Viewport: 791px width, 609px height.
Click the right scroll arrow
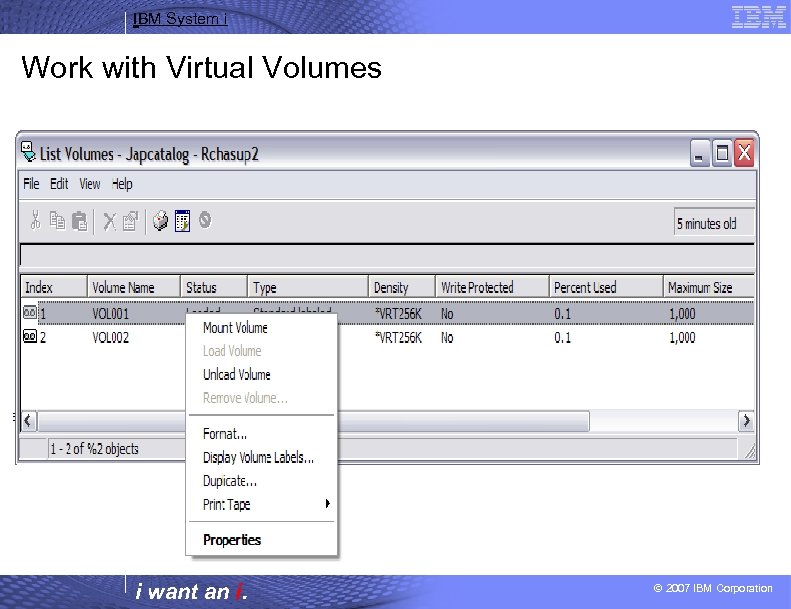tap(746, 421)
